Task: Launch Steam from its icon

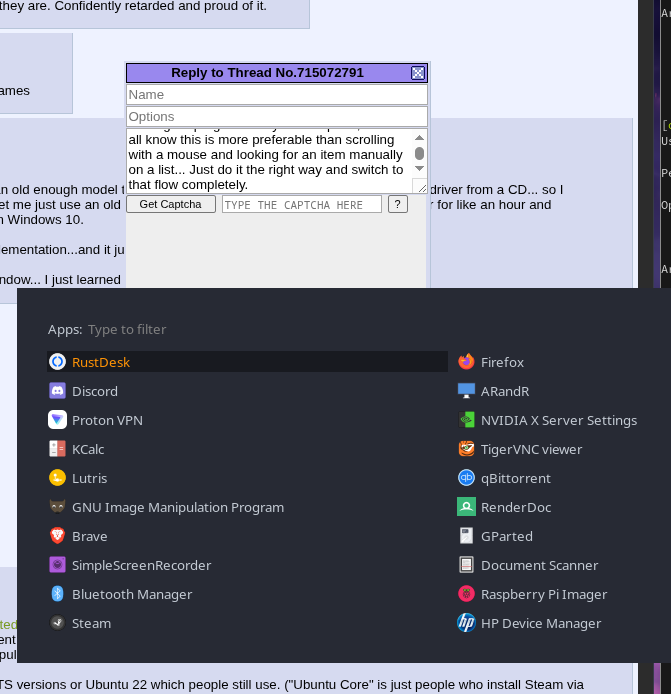Action: click(57, 623)
